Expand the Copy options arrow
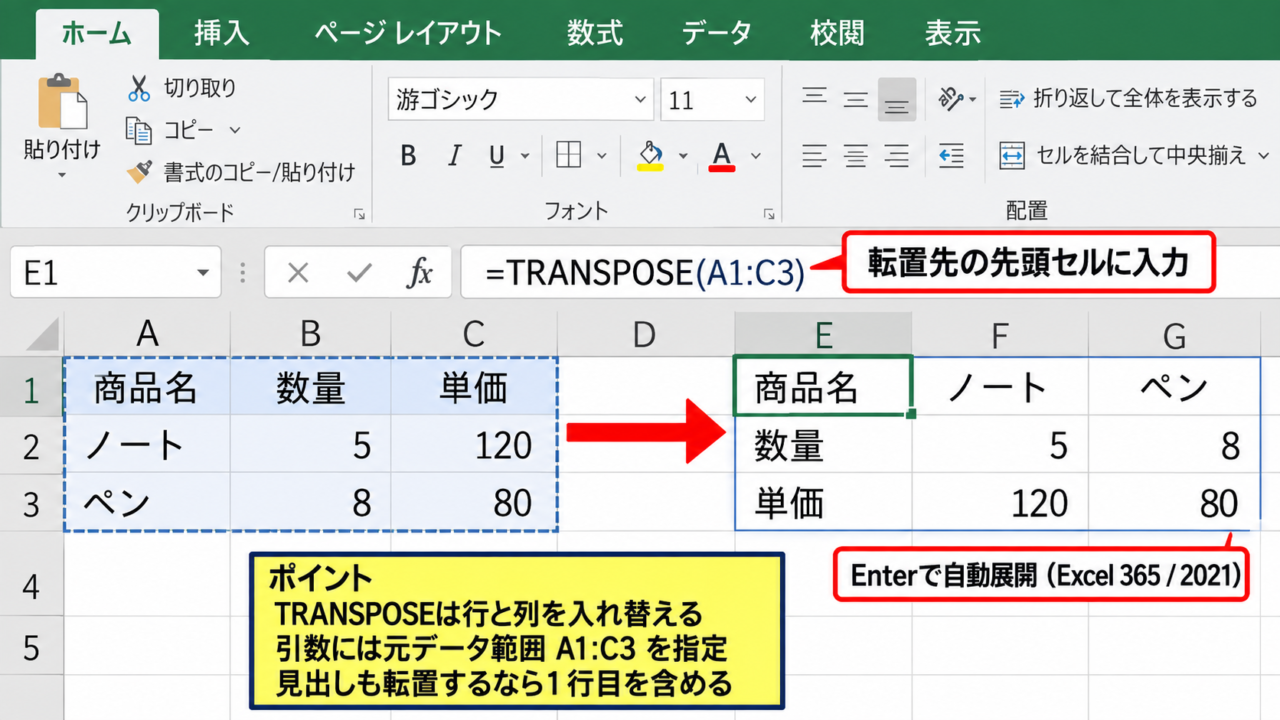1280x720 pixels. coord(235,130)
